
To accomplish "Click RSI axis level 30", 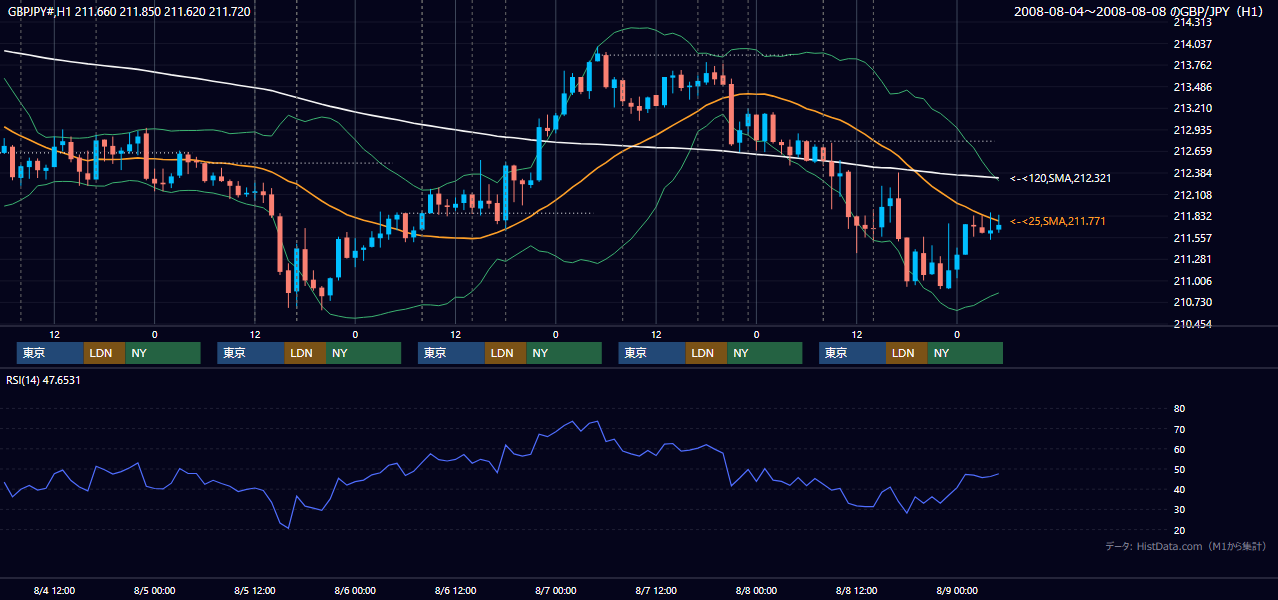I will pyautogui.click(x=1179, y=510).
